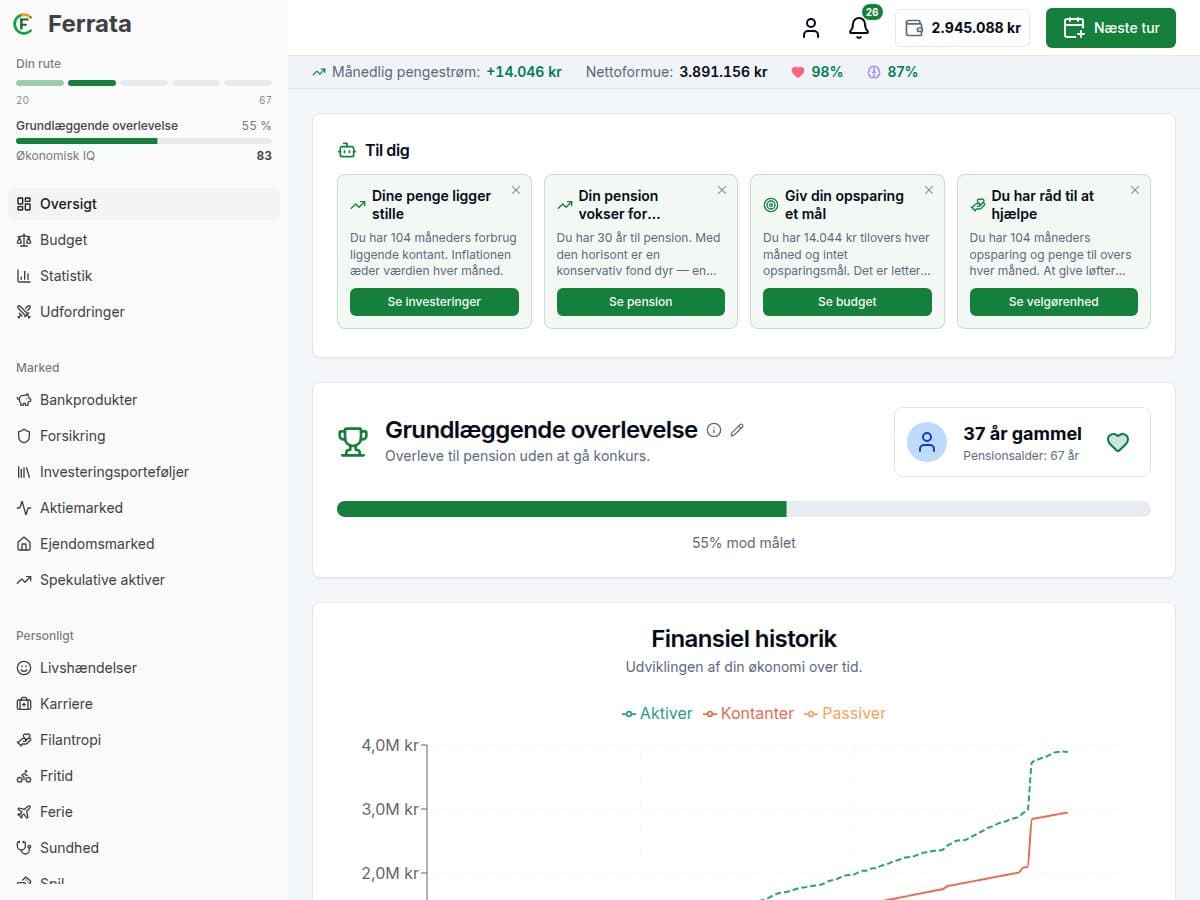Dismiss the Giv din opsparing et mål card
Screen dimensions: 1200x900
click(x=929, y=190)
